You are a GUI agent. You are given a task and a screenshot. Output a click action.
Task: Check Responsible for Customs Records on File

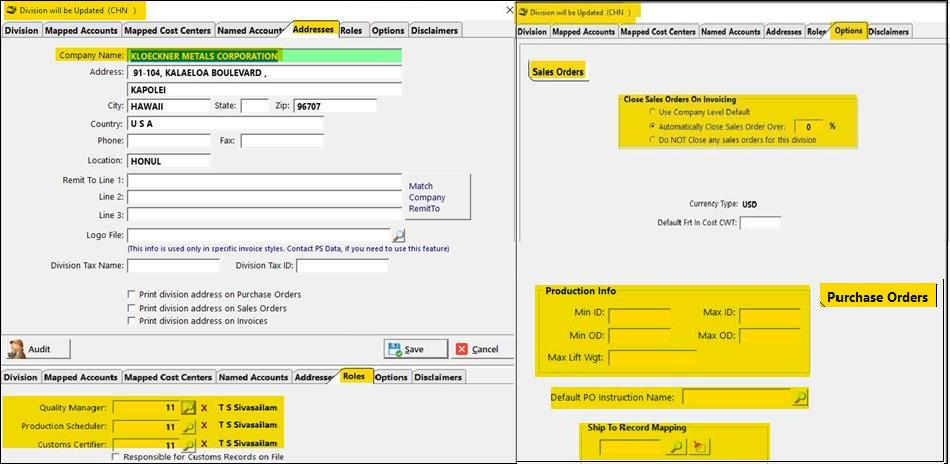click(116, 457)
